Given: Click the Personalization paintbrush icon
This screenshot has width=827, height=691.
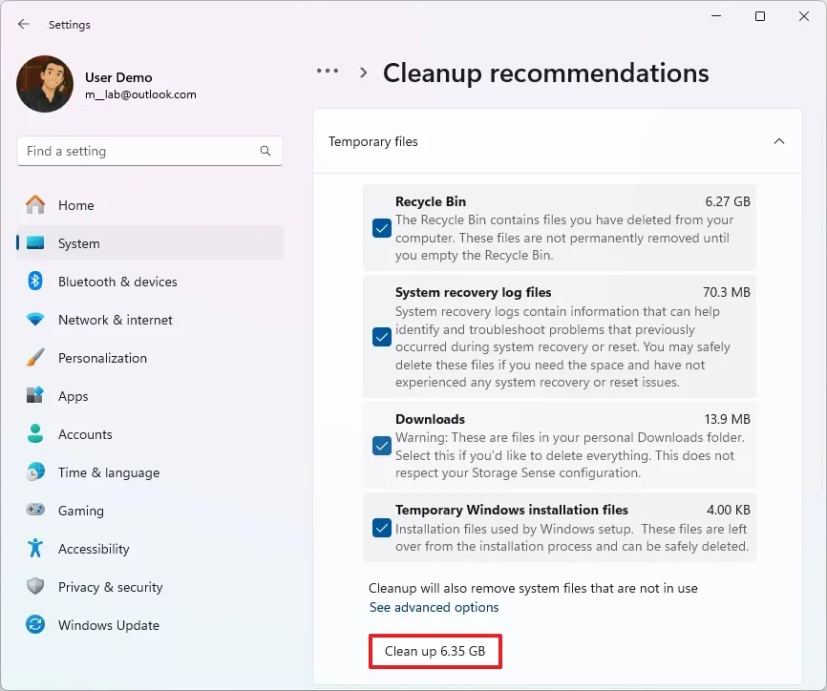Looking at the screenshot, I should coord(35,358).
